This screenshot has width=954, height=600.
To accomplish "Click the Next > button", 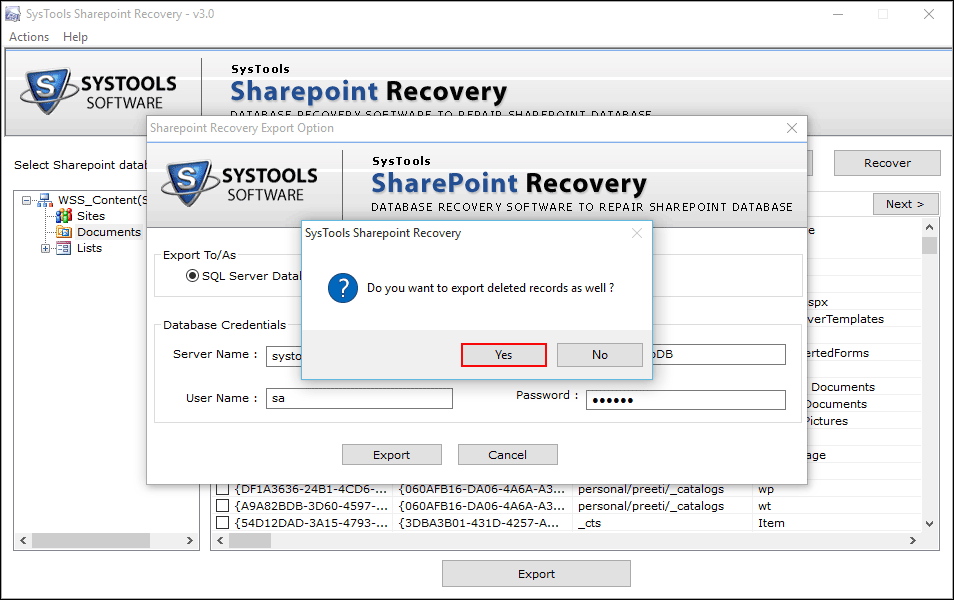I will click(x=905, y=204).
